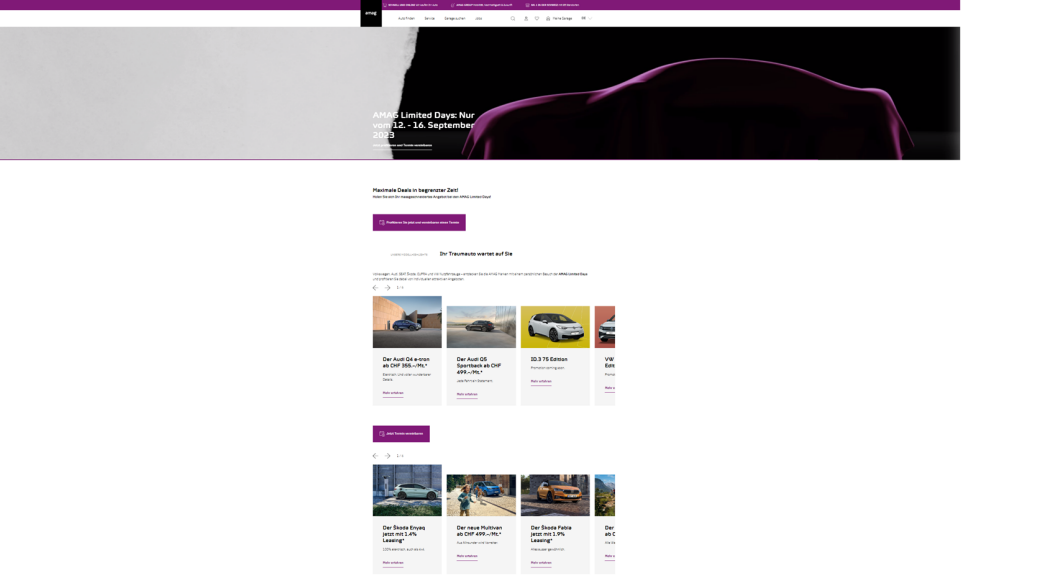The width and height of the screenshot is (1045, 588).
Task: Open the orange Škoda Fabia image
Action: click(x=555, y=495)
